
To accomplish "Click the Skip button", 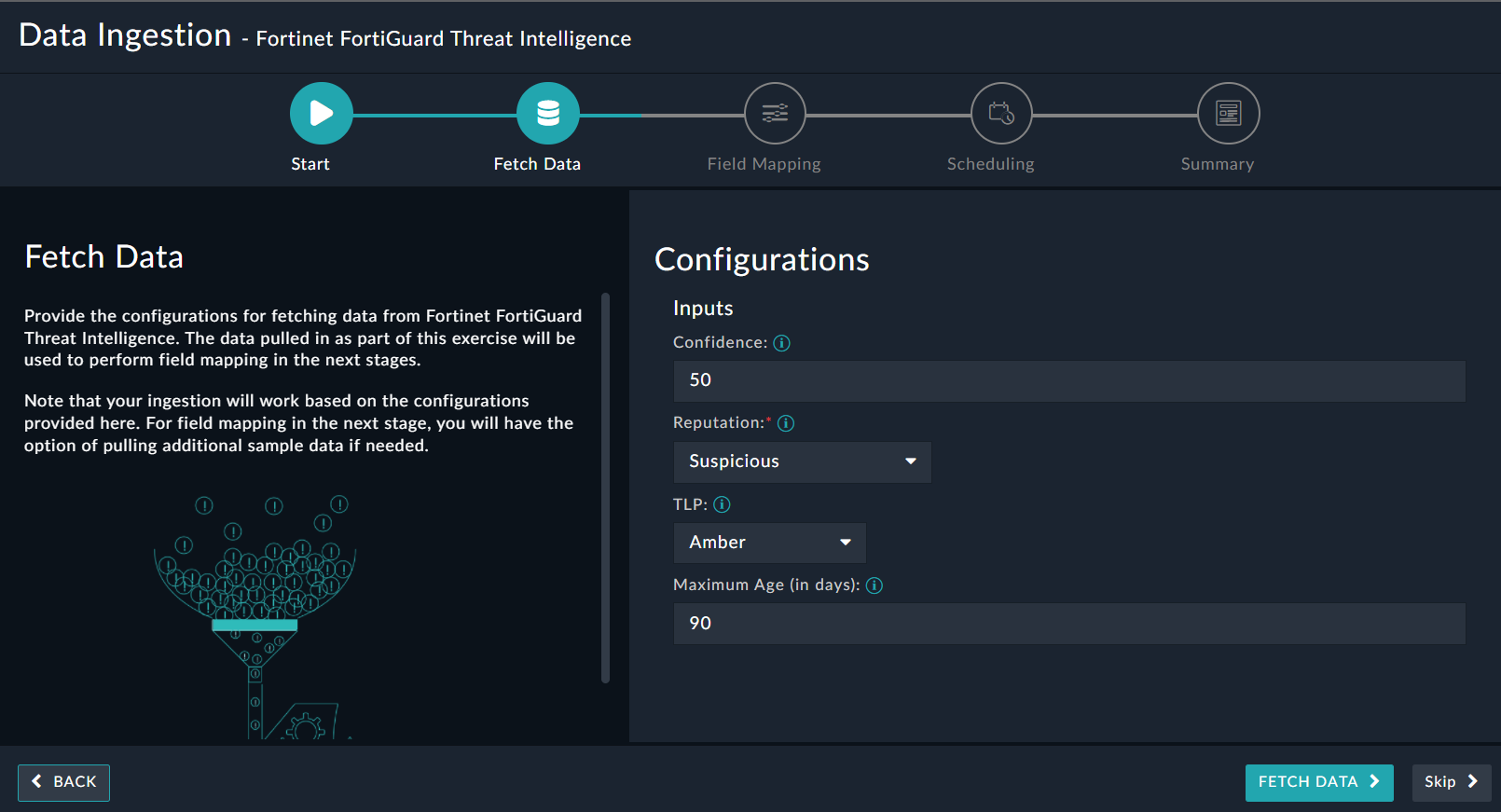I will tap(1451, 782).
